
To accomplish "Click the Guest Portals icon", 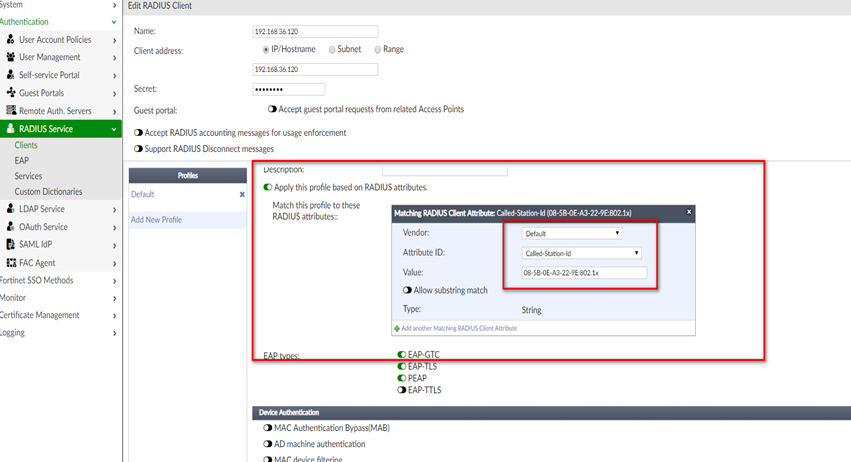I will tap(11, 93).
